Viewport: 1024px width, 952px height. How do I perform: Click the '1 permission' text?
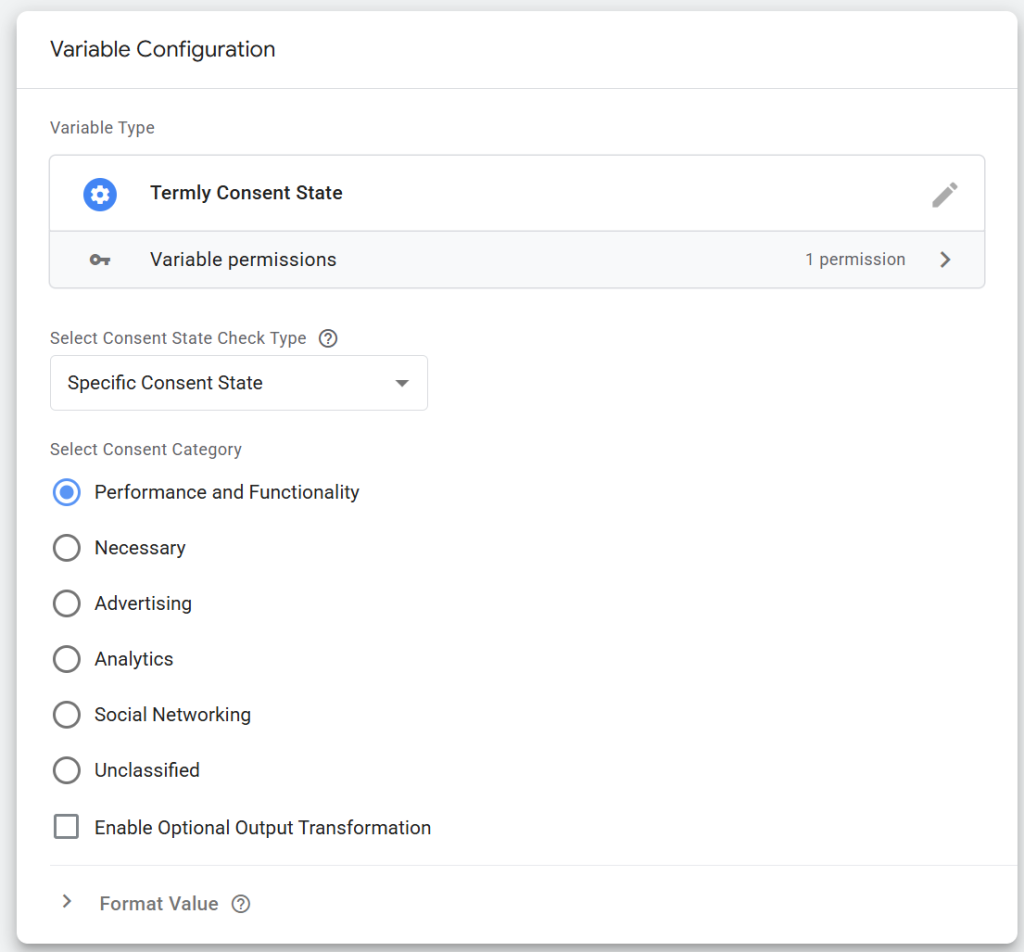(855, 260)
